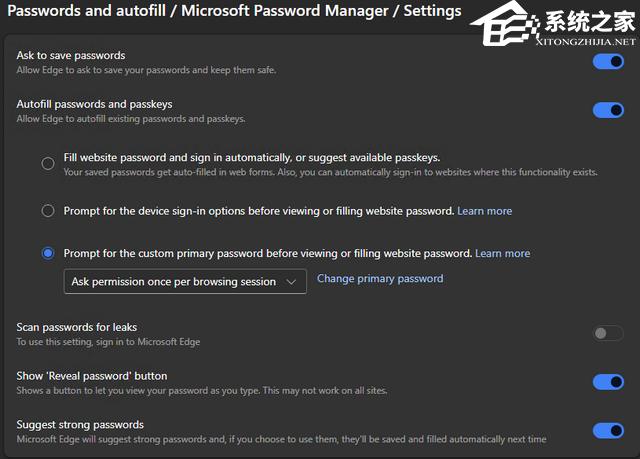
Task: Turn off the Ask to save passwords switch
Action: pyautogui.click(x=608, y=62)
